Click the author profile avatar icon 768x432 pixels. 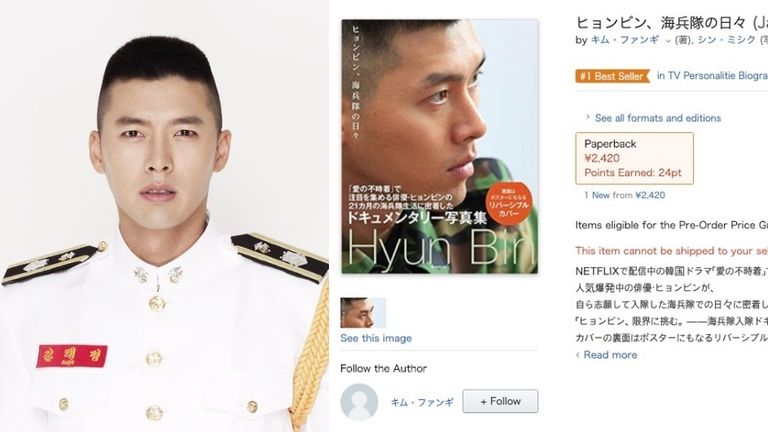coord(359,402)
